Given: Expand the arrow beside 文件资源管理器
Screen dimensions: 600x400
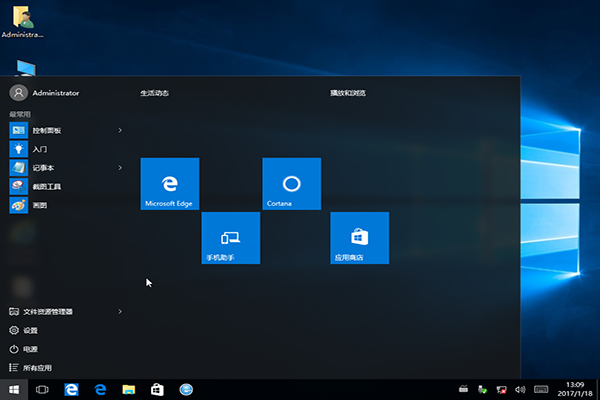Looking at the screenshot, I should click(x=120, y=311).
